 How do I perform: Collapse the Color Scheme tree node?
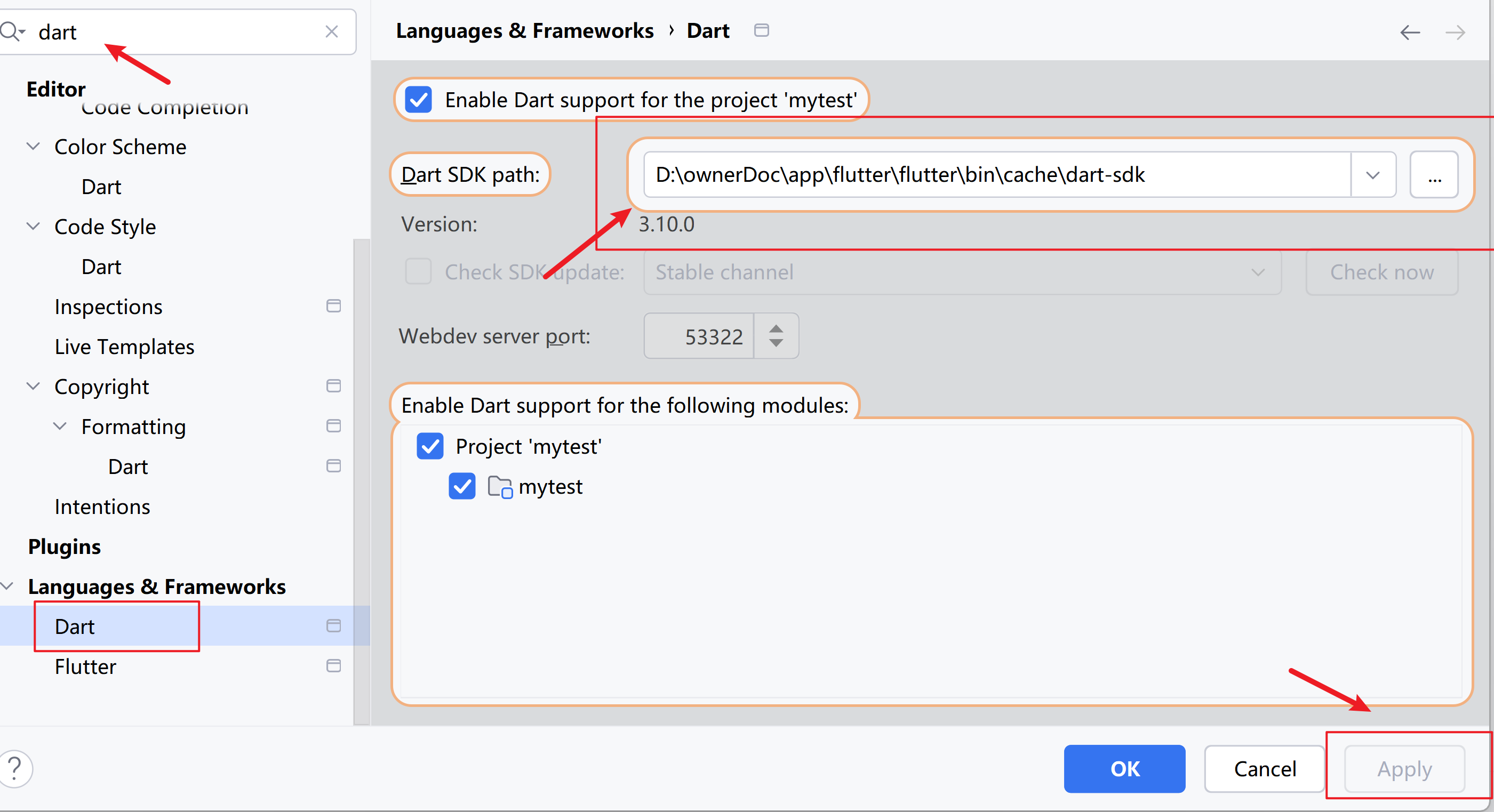tap(34, 146)
